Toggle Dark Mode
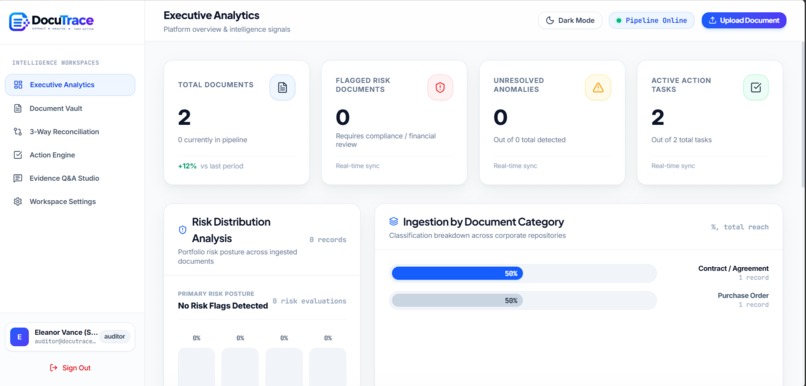806x386 pixels. pos(570,21)
